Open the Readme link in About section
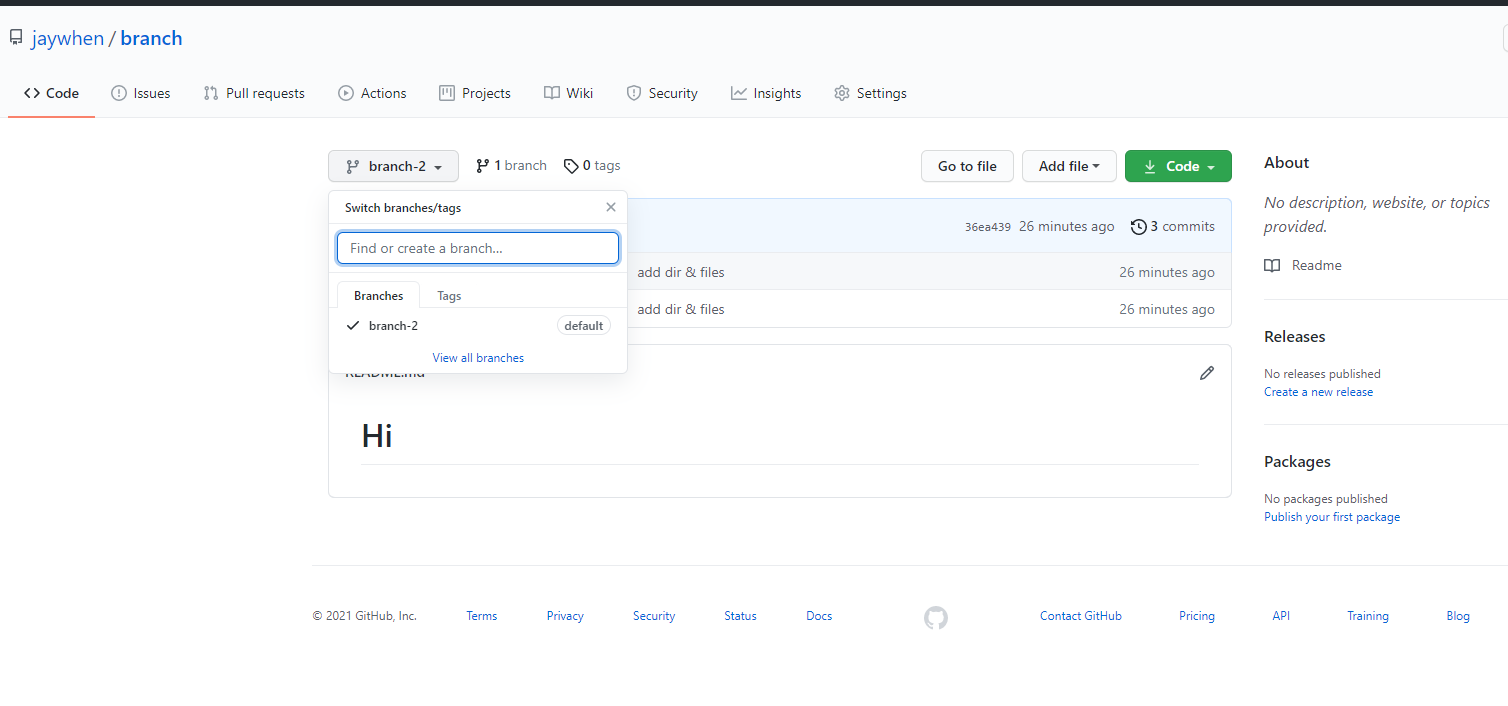 1303,265
